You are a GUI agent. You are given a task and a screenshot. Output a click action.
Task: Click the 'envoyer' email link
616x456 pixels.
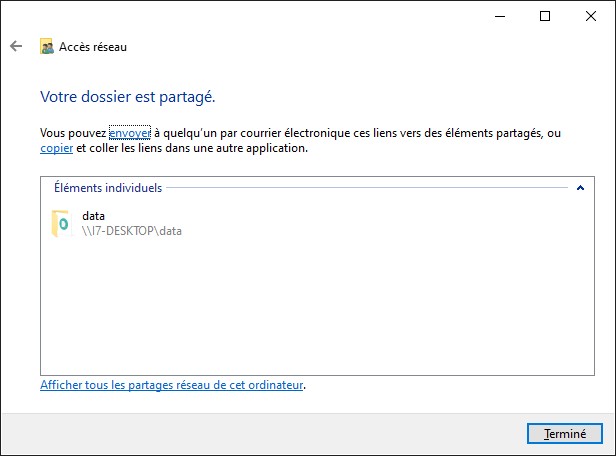[129, 132]
